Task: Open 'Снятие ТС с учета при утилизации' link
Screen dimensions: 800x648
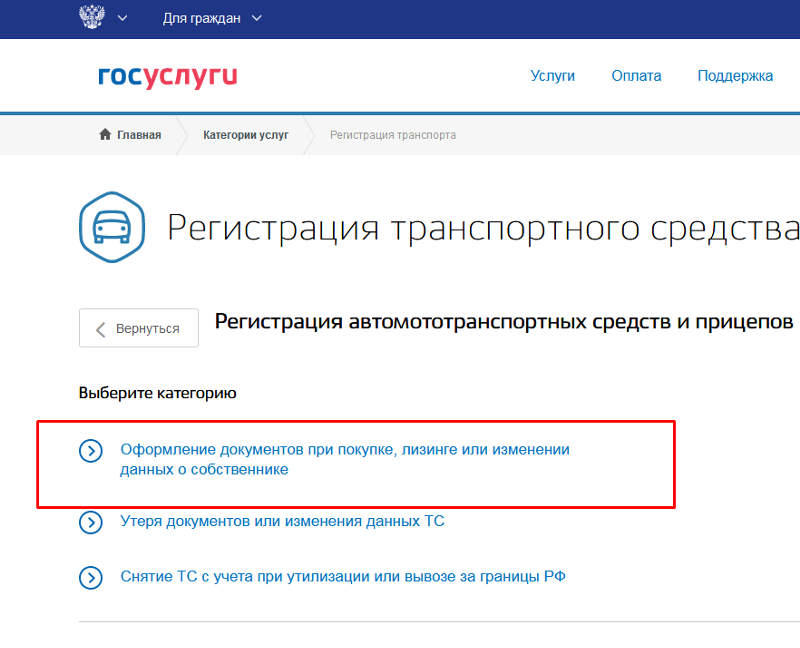Action: point(343,577)
